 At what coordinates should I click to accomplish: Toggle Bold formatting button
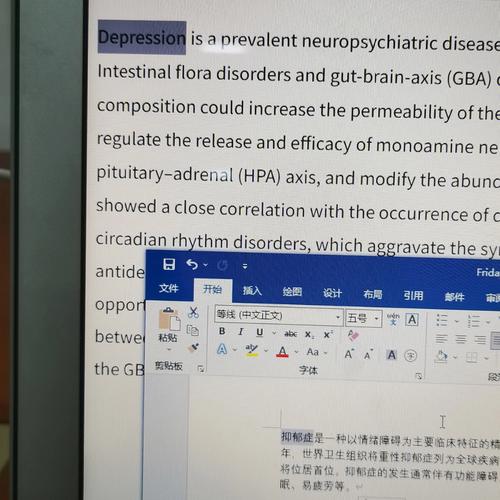tap(222, 331)
